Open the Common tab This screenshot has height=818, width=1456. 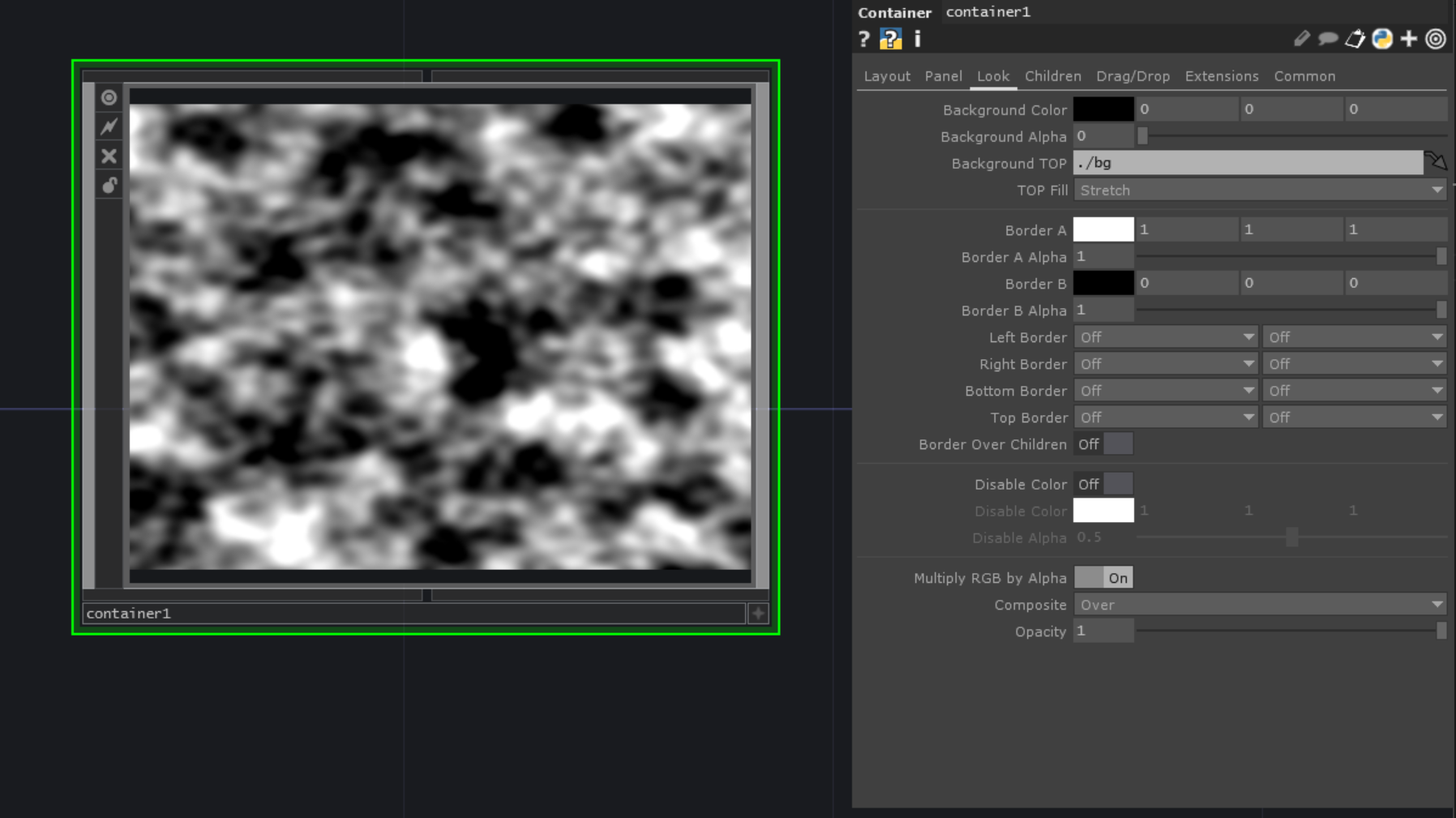[1304, 76]
